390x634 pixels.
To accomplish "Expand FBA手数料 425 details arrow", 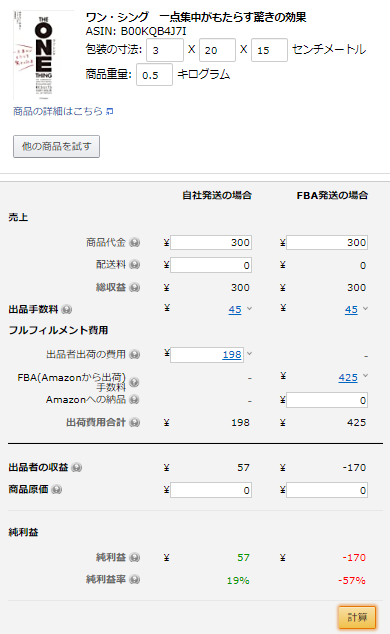I will pyautogui.click(x=365, y=376).
